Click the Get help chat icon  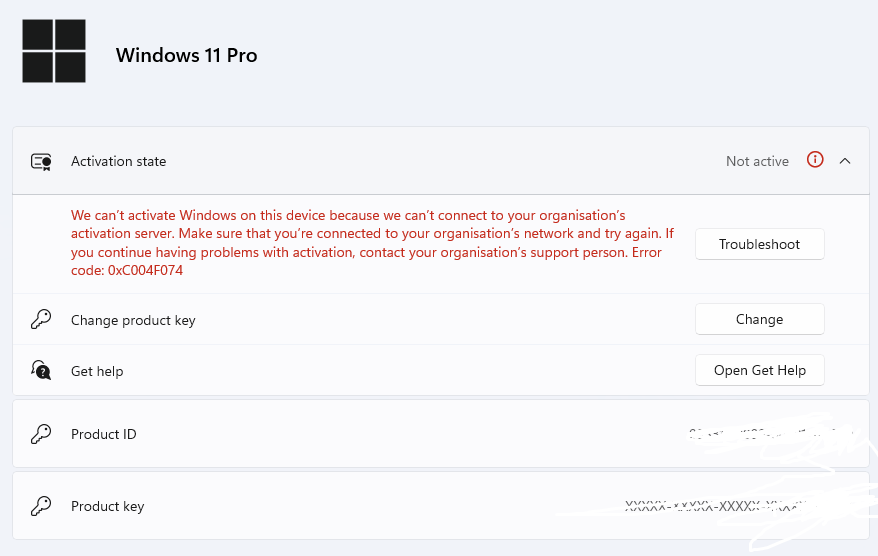(41, 370)
